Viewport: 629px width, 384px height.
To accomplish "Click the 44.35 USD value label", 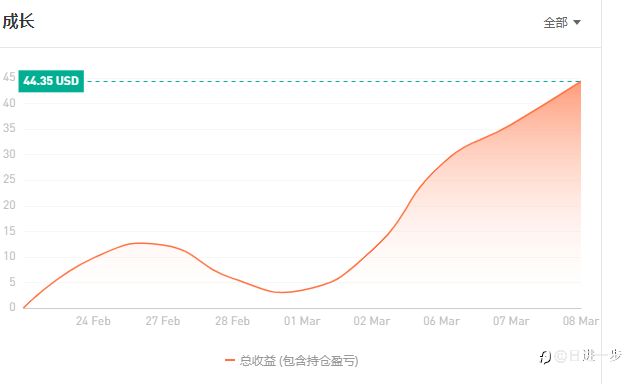I will 51,81.
